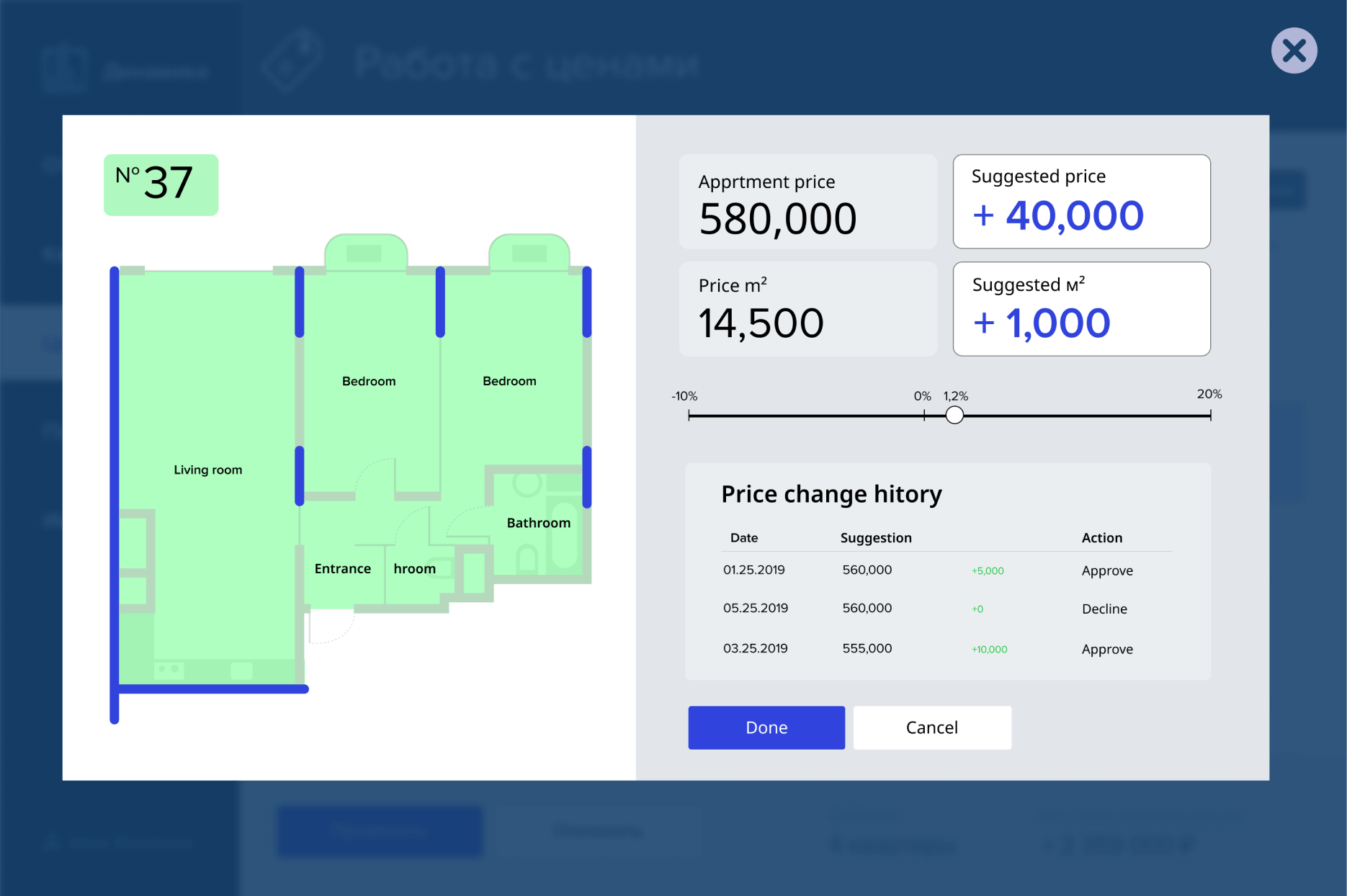Click the Done button
The image size is (1347, 896).
click(x=766, y=727)
